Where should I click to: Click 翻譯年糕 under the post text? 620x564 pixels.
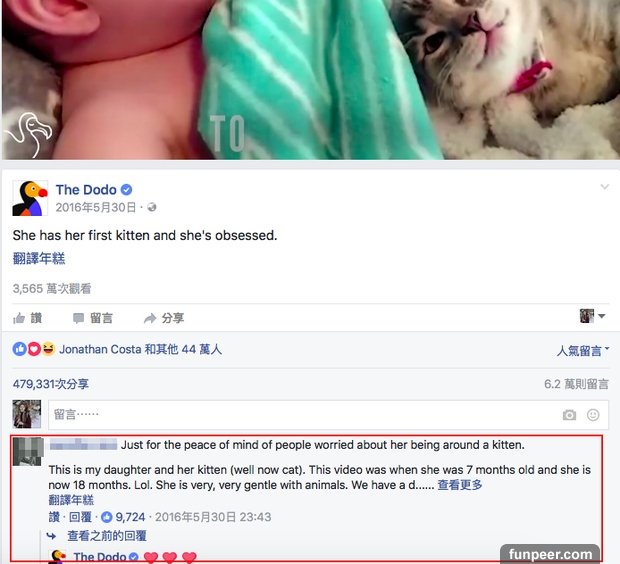pyautogui.click(x=39, y=258)
